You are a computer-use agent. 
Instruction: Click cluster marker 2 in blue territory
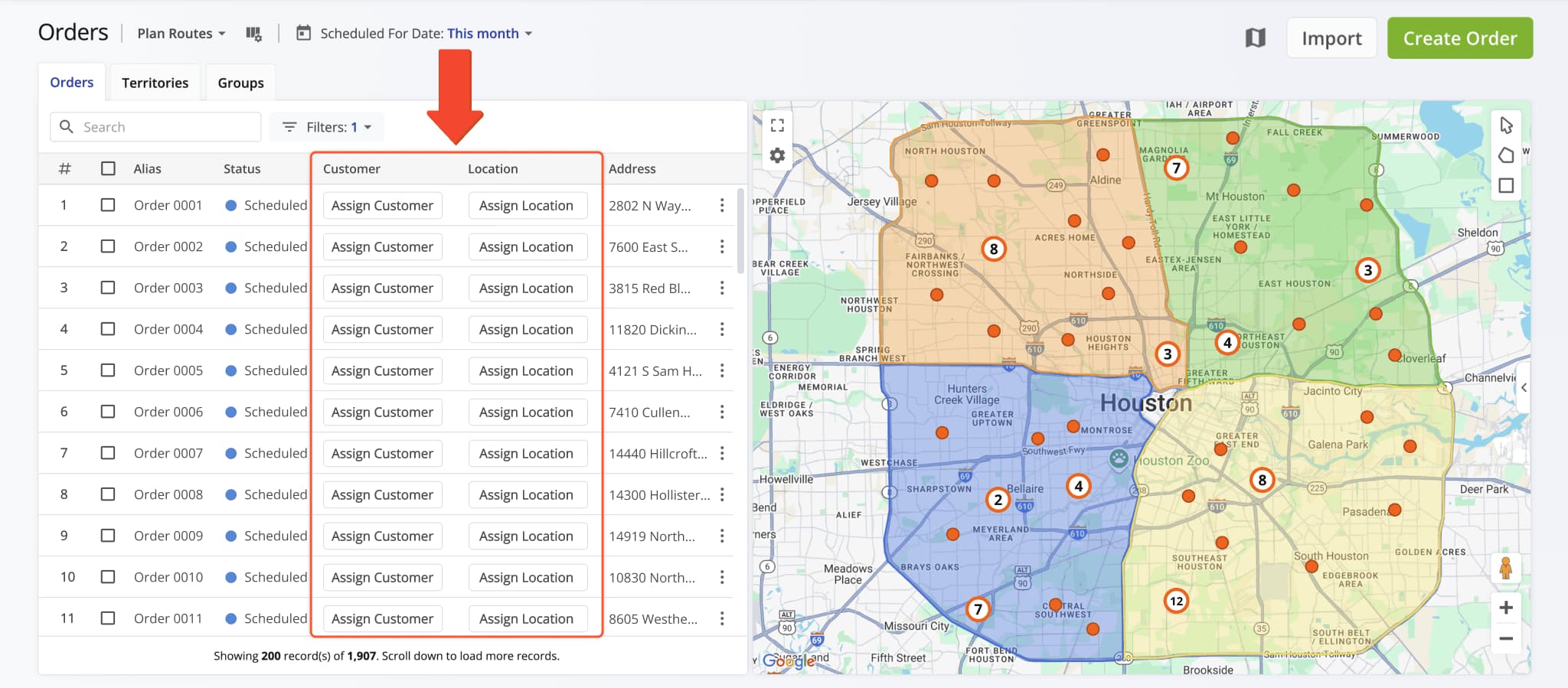click(x=998, y=500)
